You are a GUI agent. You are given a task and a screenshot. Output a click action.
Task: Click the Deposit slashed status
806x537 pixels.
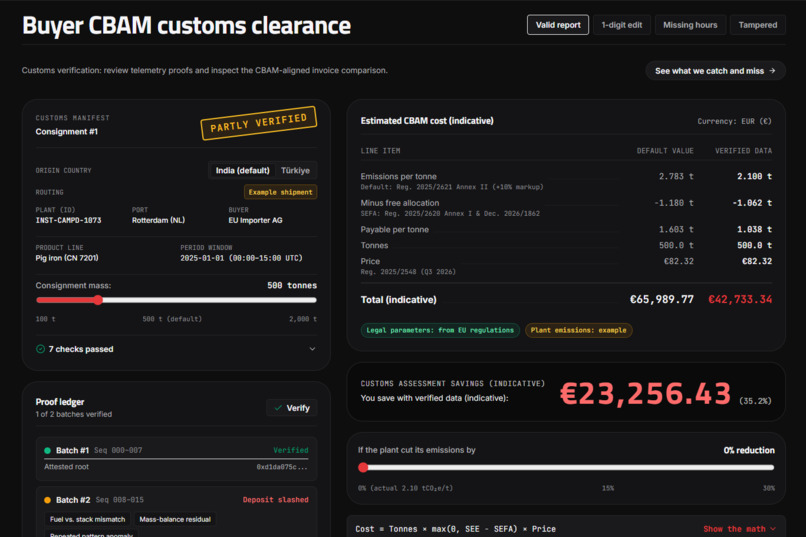(276, 499)
